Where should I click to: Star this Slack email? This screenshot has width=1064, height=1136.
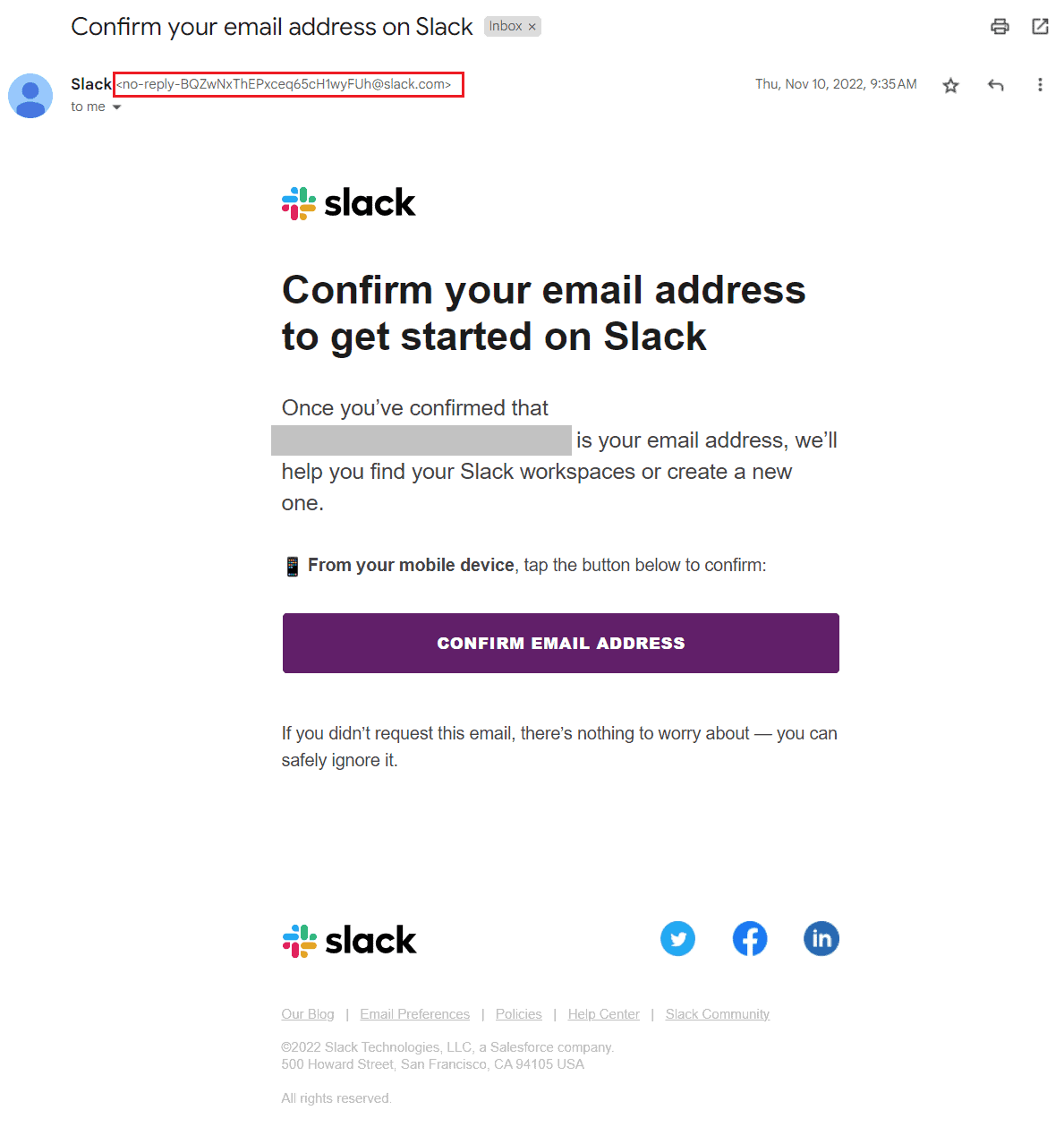(x=950, y=85)
